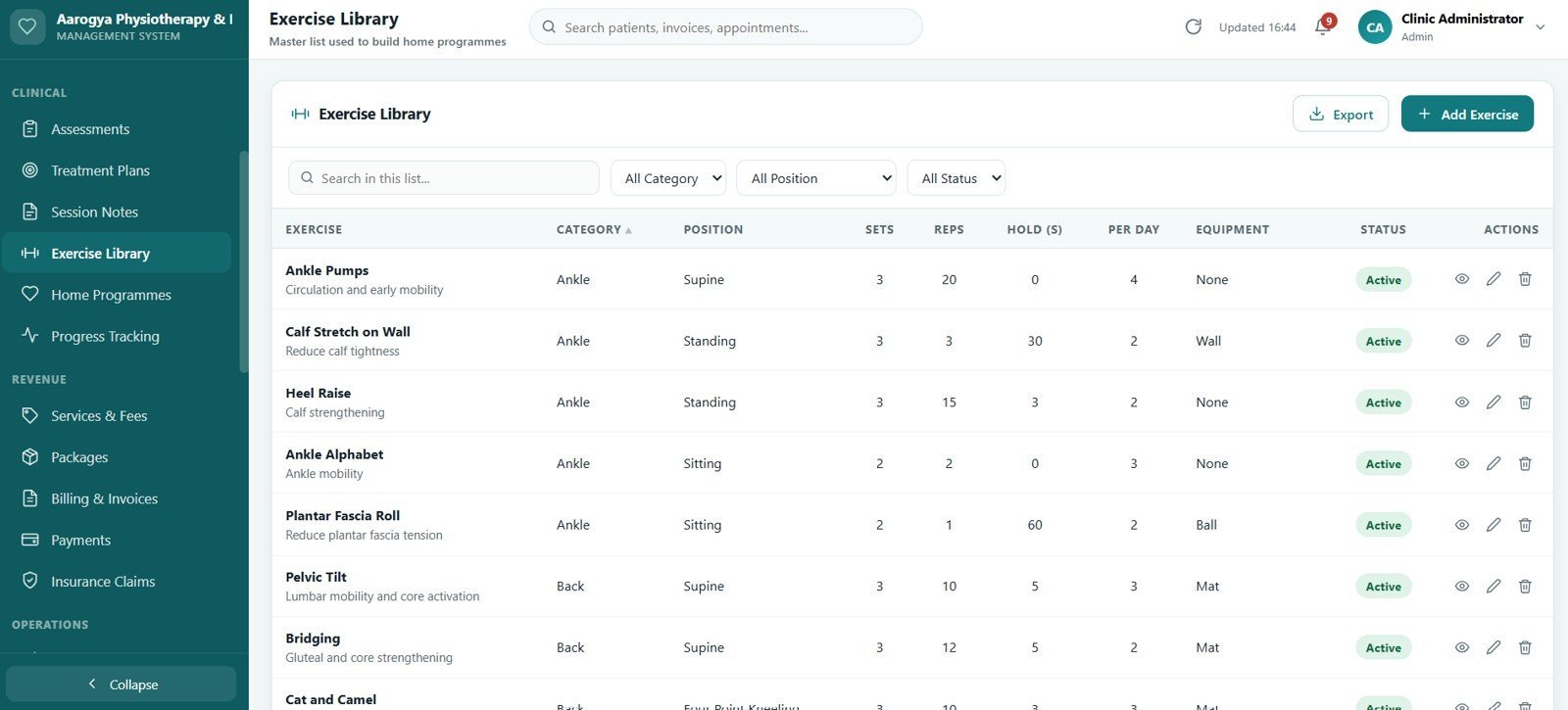Click the "Updated 16:44" timestamp
The width and height of the screenshot is (1568, 710).
pyautogui.click(x=1257, y=27)
